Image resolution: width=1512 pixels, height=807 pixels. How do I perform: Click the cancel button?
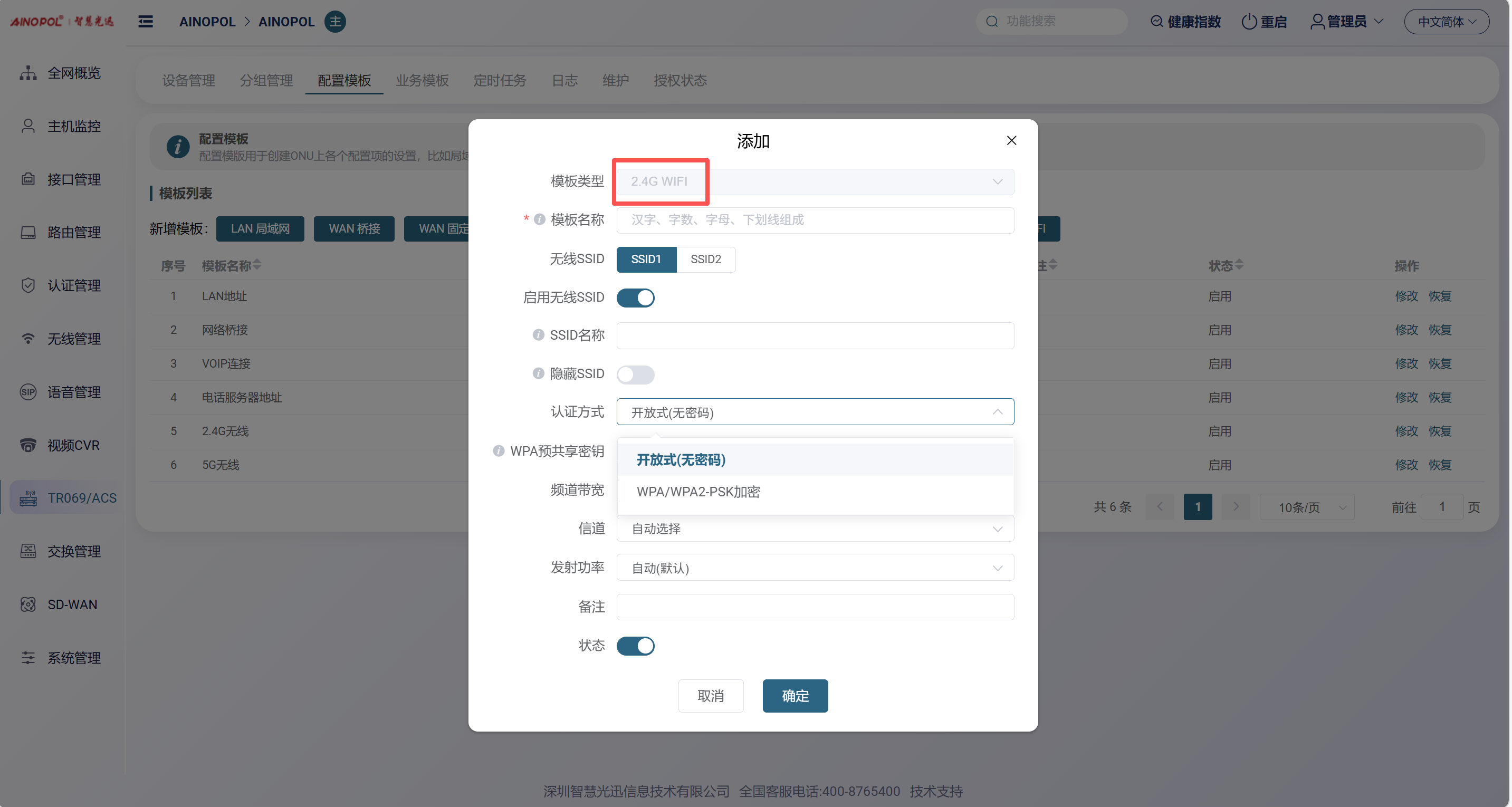(x=710, y=696)
